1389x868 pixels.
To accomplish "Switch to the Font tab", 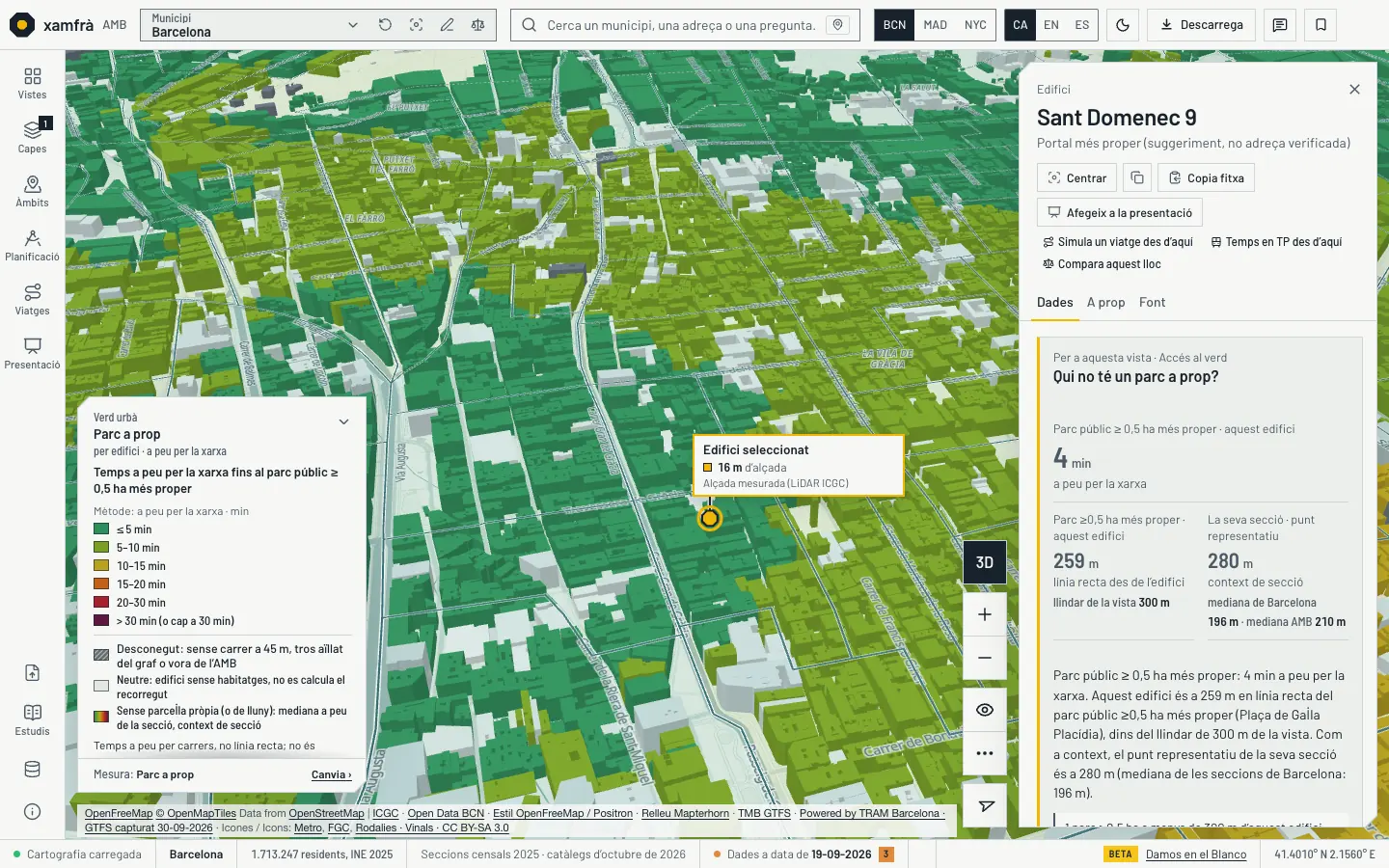I will [1152, 303].
